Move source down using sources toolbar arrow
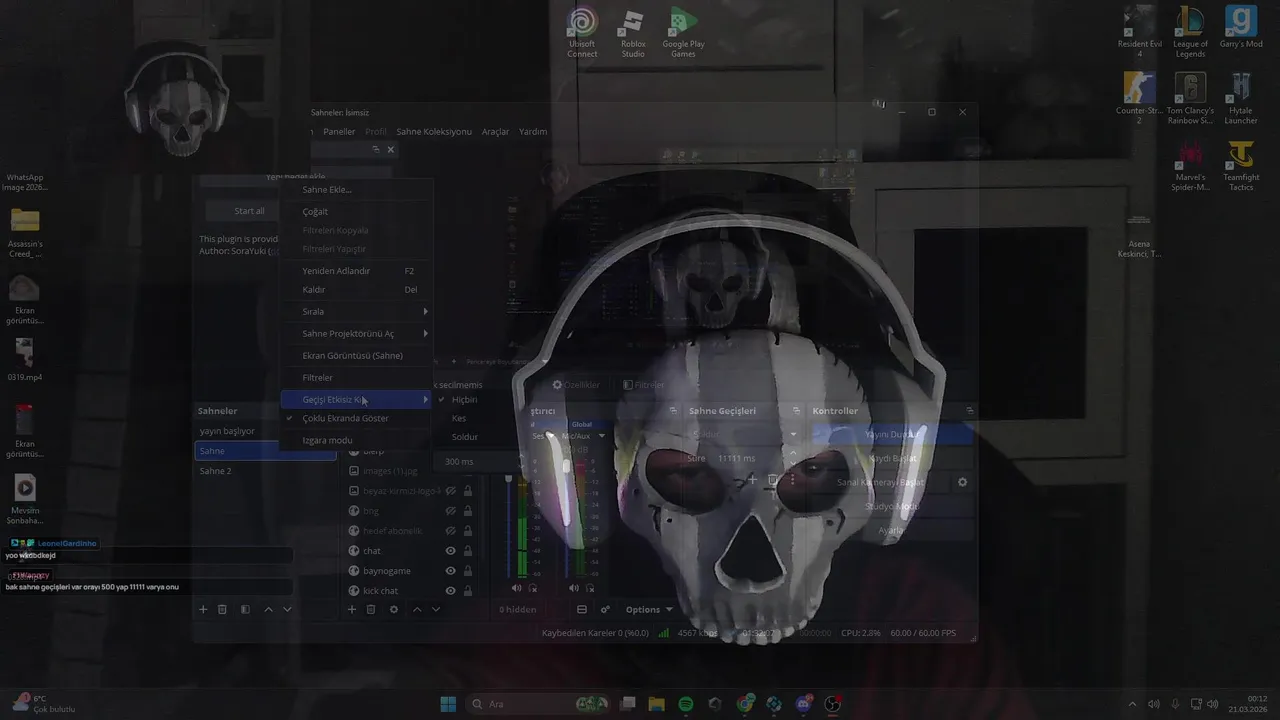 coord(435,609)
